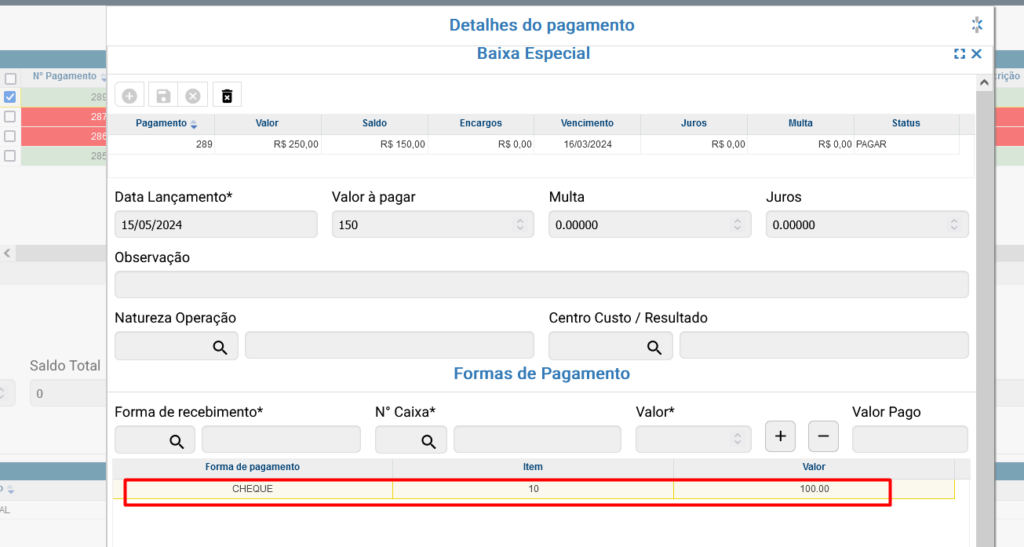Screen dimensions: 1024x547
Task: Open the Forma de recebimento search magnifier
Action: pos(176,440)
